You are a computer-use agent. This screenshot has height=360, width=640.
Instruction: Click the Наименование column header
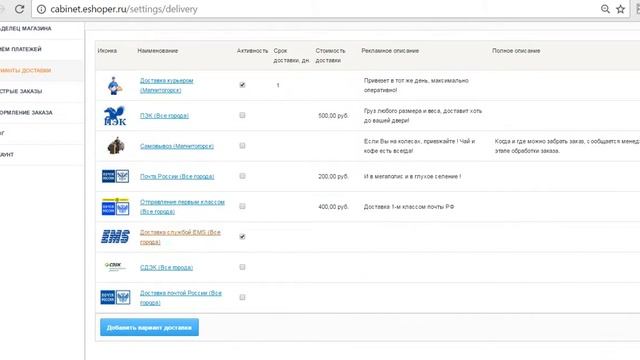point(158,51)
